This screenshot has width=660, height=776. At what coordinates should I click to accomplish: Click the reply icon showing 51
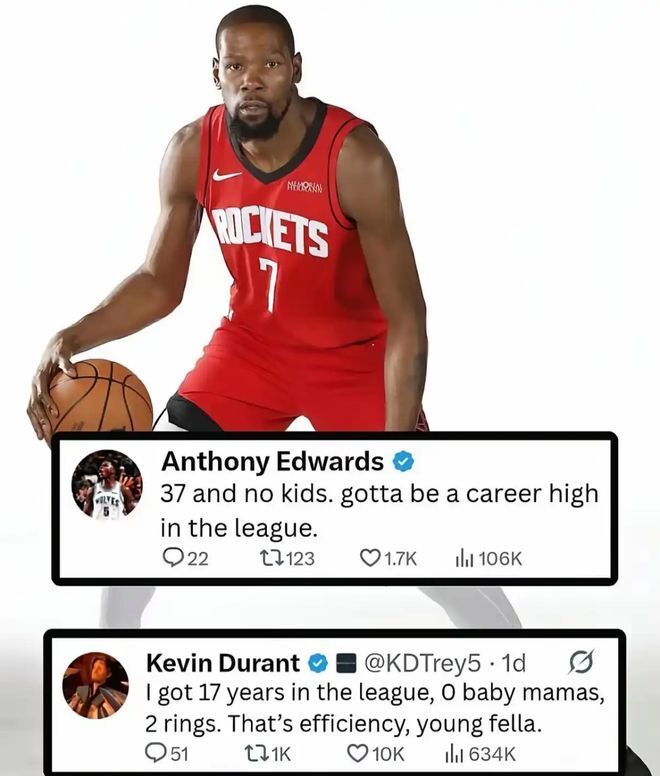(x=155, y=753)
